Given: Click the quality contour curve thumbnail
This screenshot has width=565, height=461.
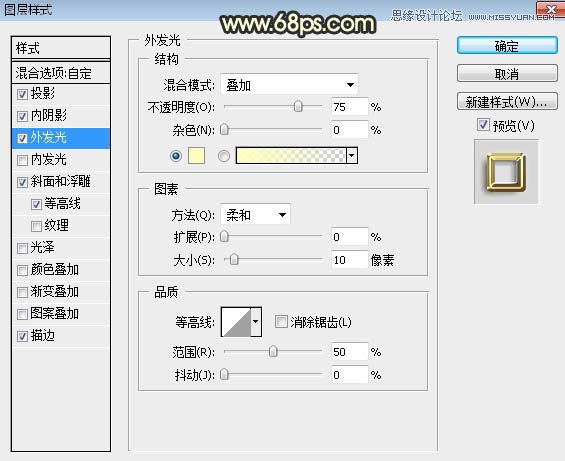Looking at the screenshot, I should tap(236, 322).
